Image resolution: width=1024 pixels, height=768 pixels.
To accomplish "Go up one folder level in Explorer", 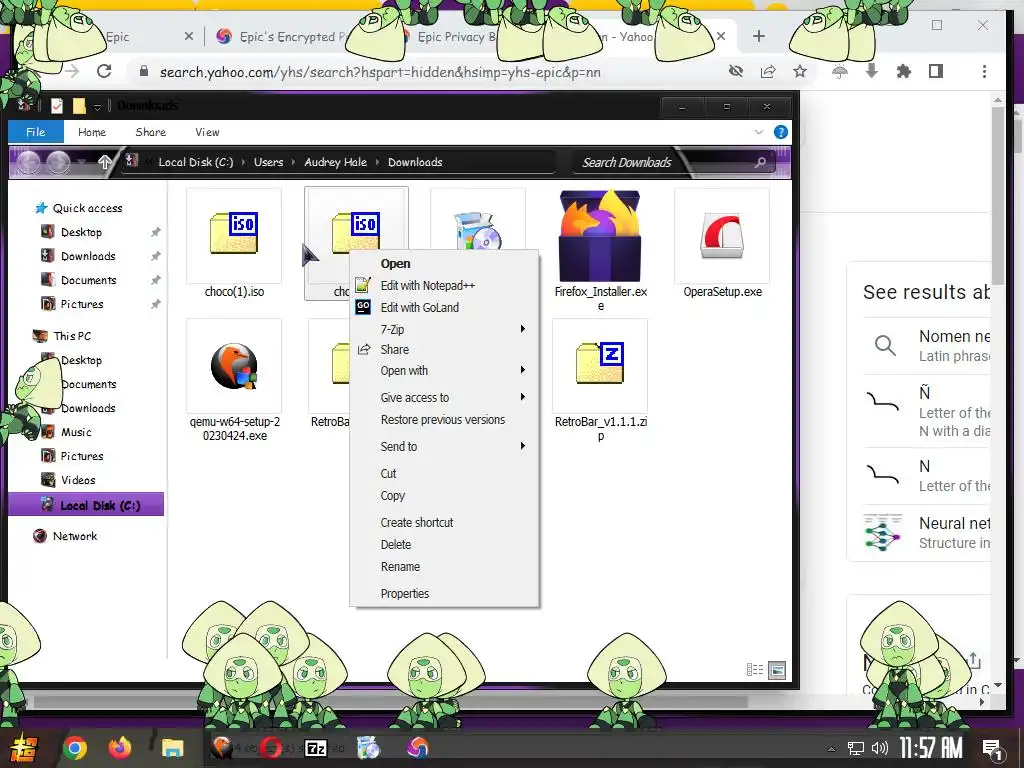I will coord(104,162).
